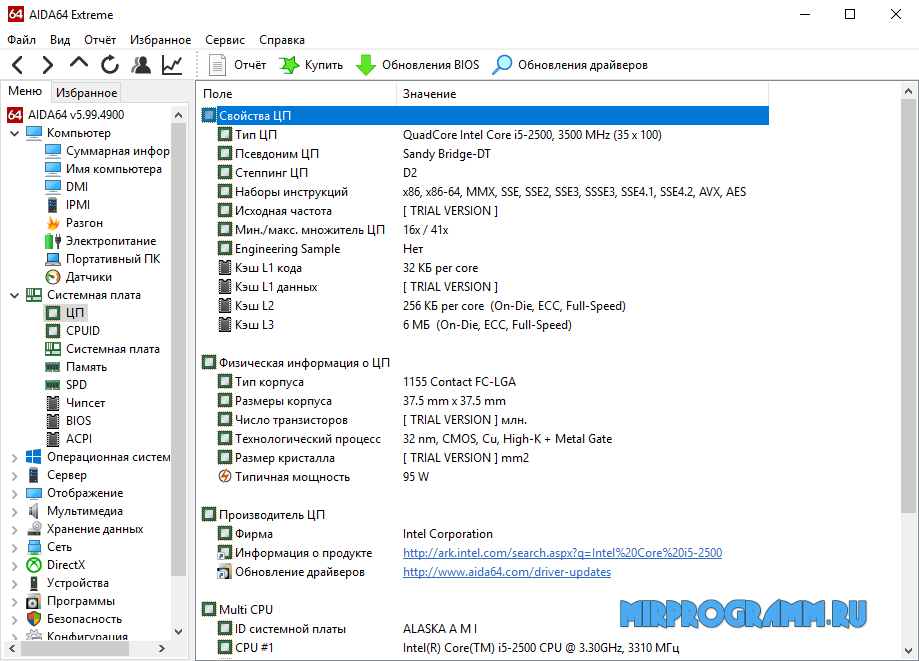Click the Отчёт report toolbar button
This screenshot has height=661, width=919.
237,64
